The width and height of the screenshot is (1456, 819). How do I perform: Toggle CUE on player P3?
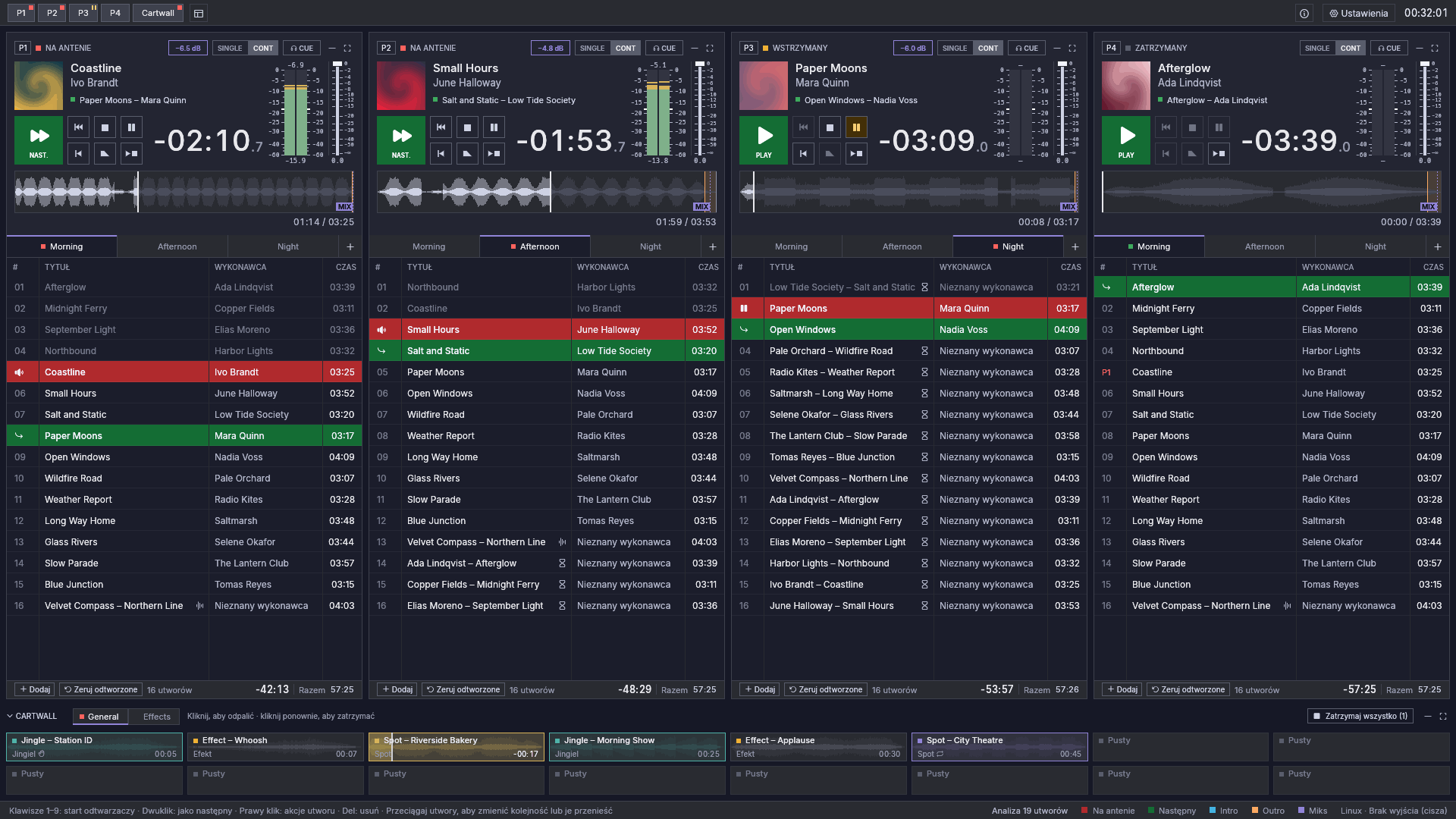pyautogui.click(x=1027, y=48)
